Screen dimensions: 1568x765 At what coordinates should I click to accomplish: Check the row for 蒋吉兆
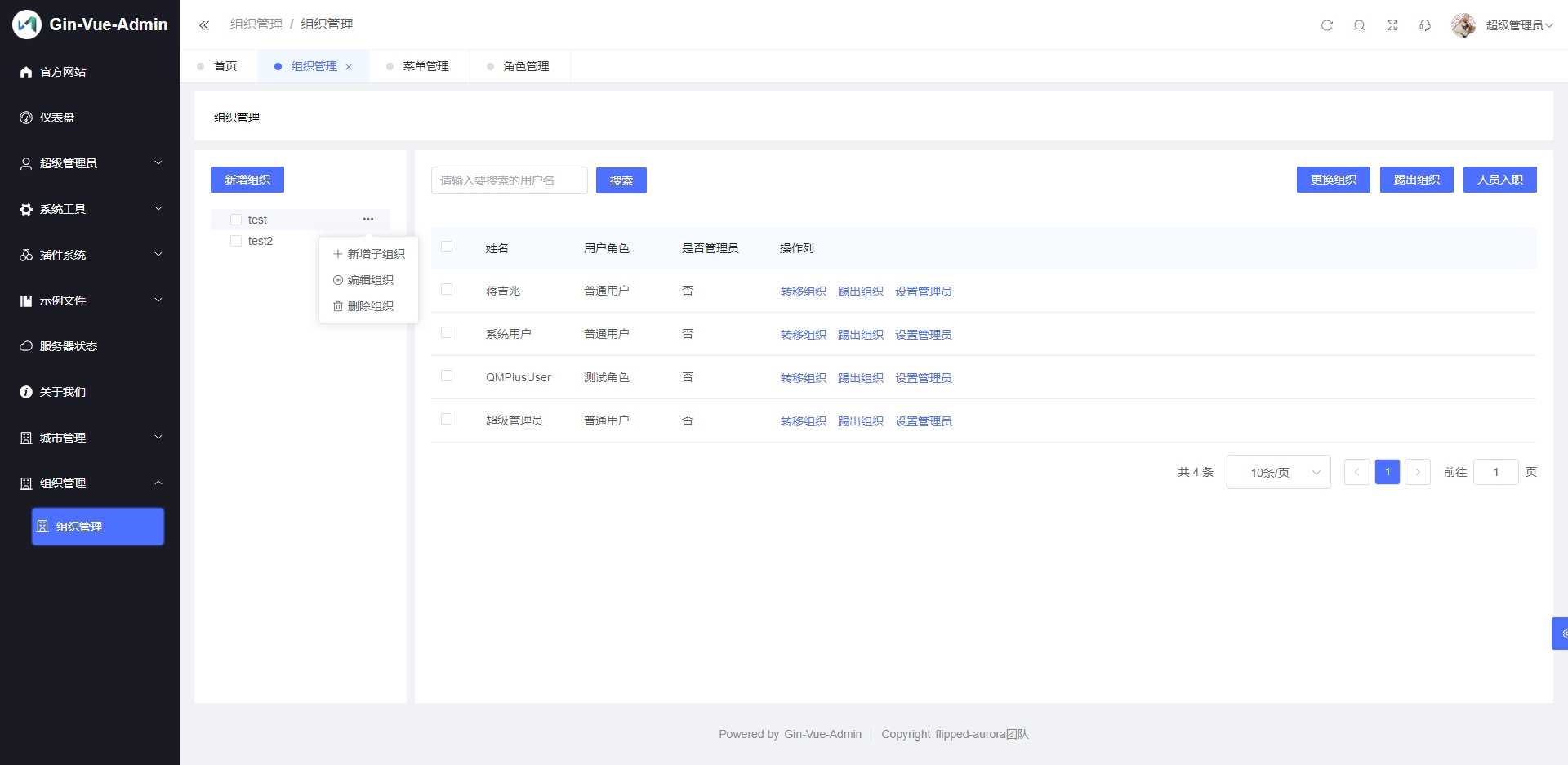coord(447,289)
